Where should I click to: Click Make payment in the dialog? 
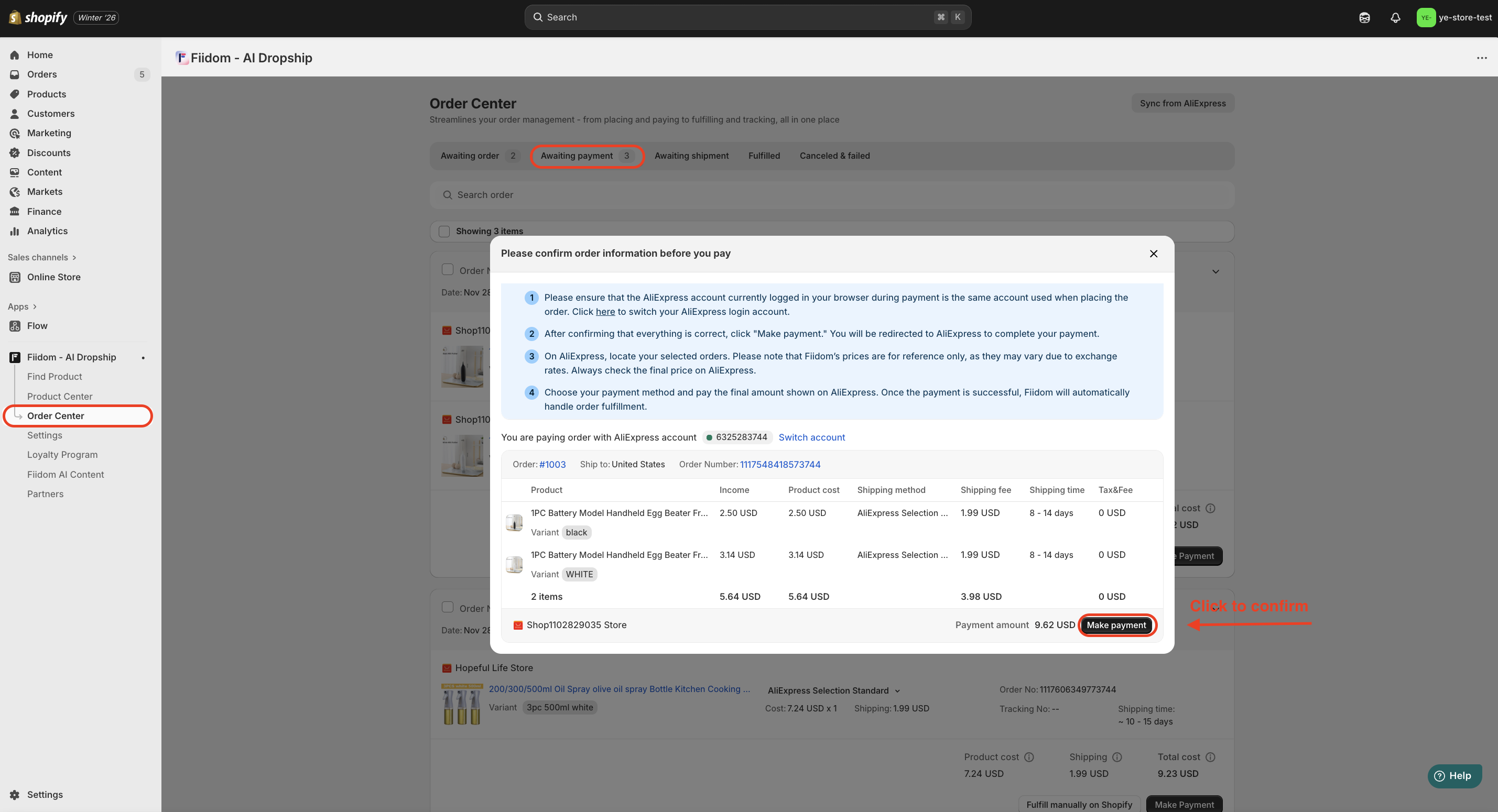coord(1116,626)
